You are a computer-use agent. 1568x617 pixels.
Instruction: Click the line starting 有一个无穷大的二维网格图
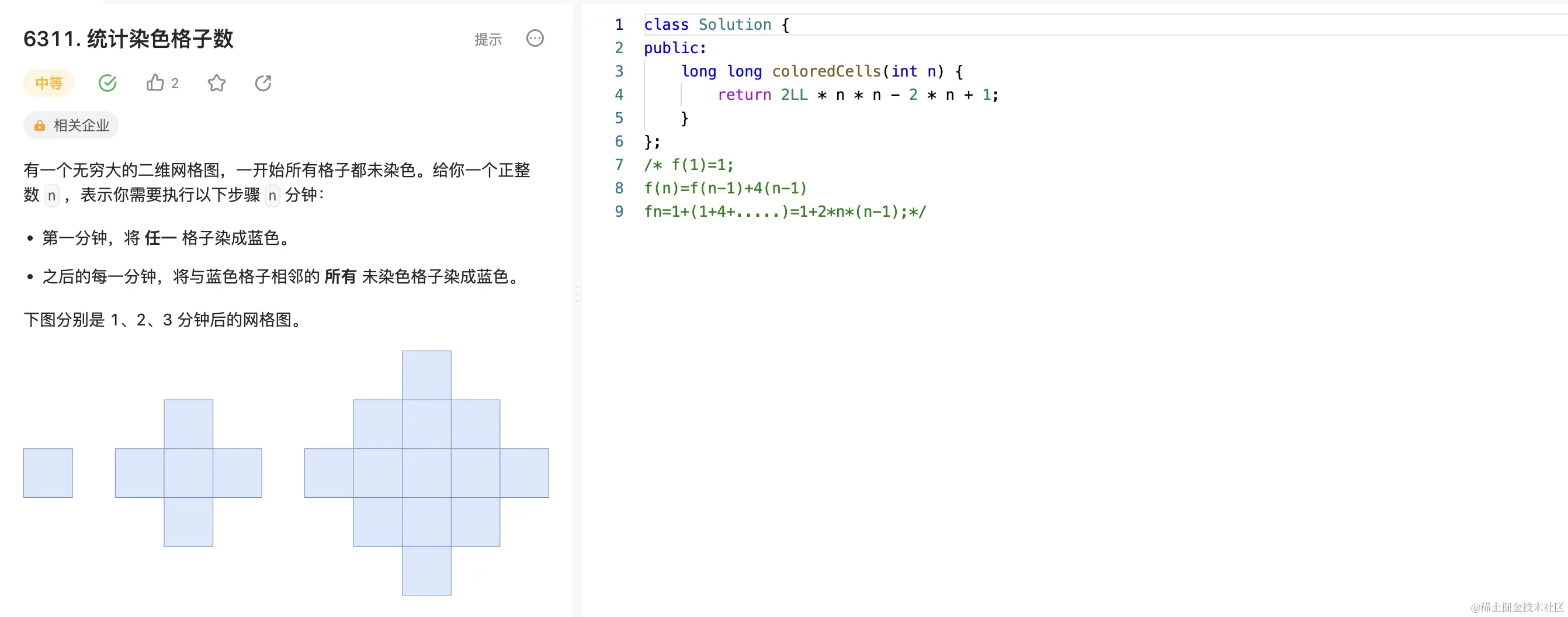277,171
